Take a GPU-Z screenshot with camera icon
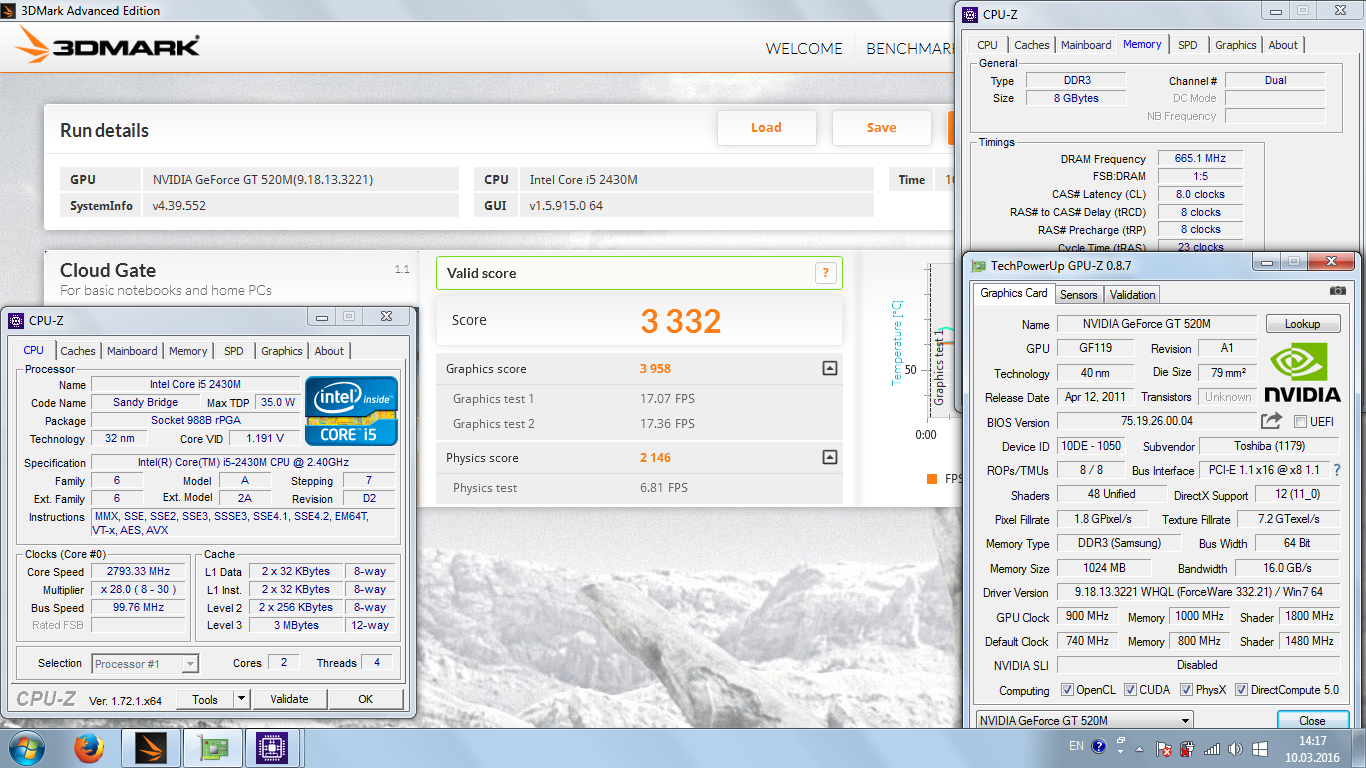The height and width of the screenshot is (768, 1366). [x=1337, y=292]
